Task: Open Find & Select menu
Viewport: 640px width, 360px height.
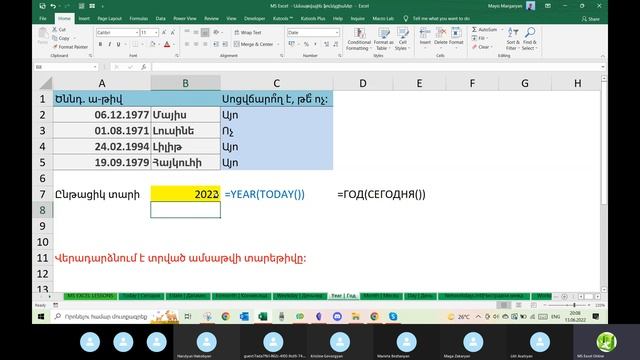Action: 530,39
